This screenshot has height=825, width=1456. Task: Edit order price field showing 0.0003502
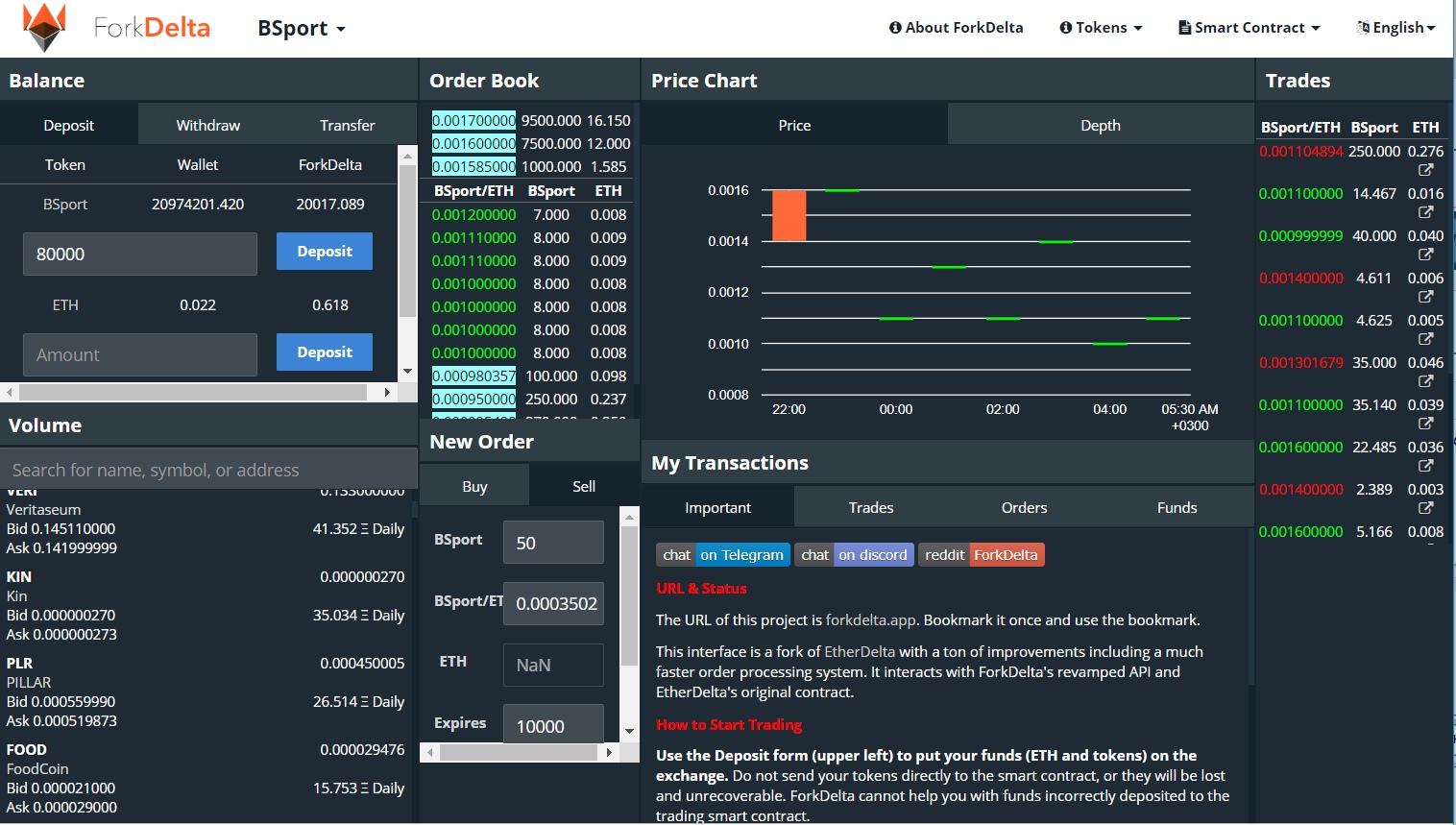pos(553,603)
